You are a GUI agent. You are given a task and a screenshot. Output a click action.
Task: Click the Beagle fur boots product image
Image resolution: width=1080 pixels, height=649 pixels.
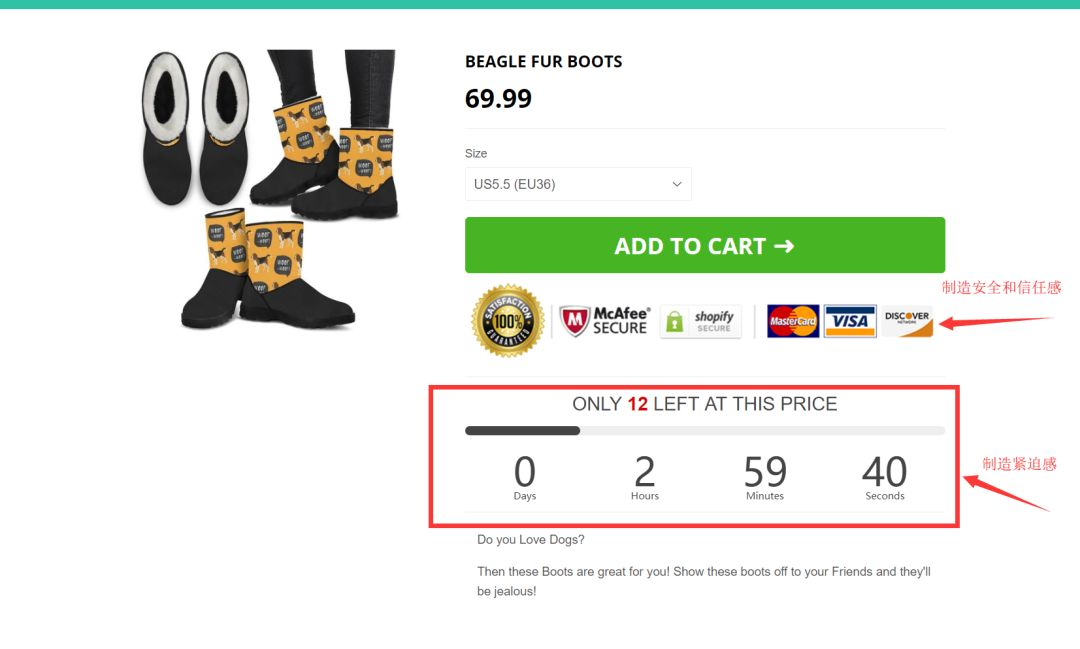[x=268, y=189]
